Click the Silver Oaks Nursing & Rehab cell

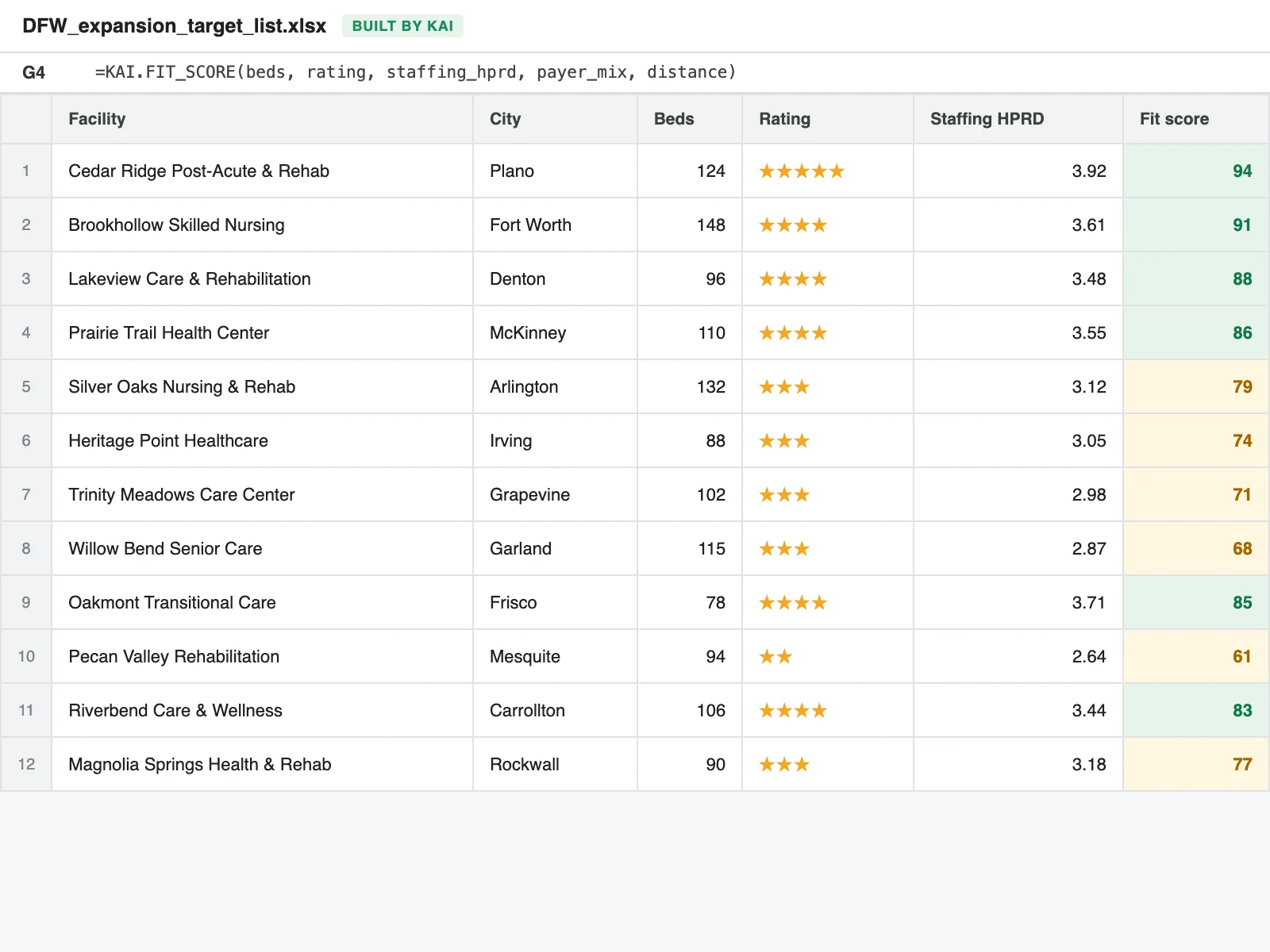click(262, 386)
